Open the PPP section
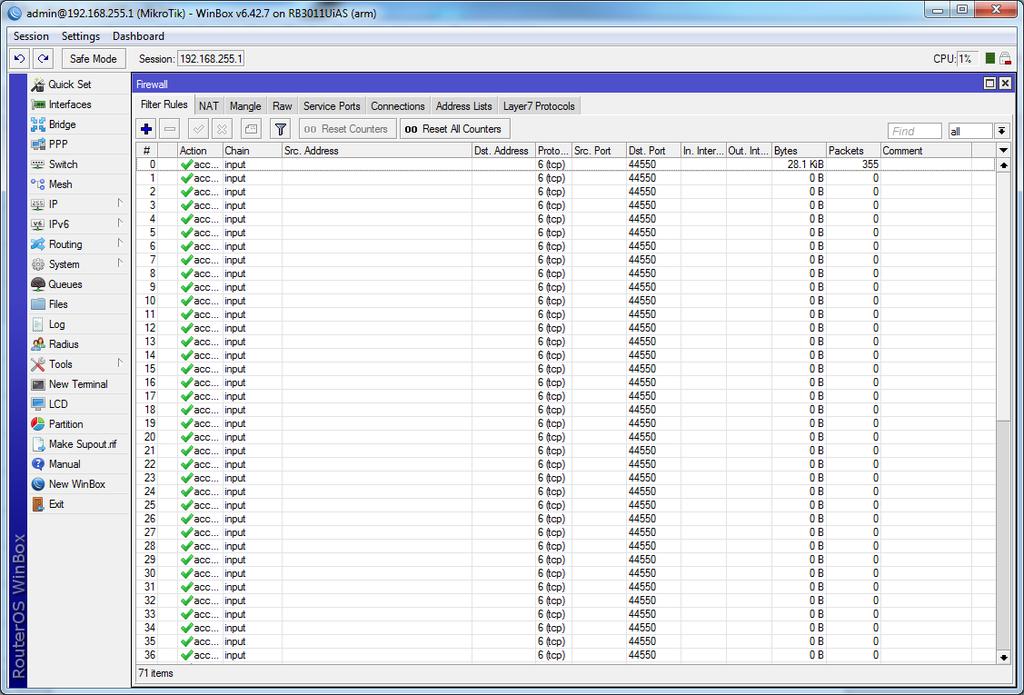Image resolution: width=1024 pixels, height=695 pixels. click(x=58, y=144)
